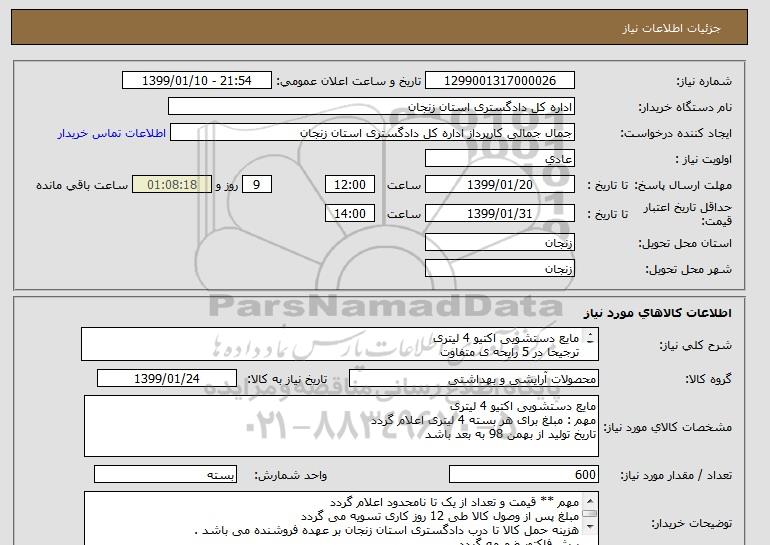Select the شماره نیاز label

pyautogui.click(x=704, y=81)
